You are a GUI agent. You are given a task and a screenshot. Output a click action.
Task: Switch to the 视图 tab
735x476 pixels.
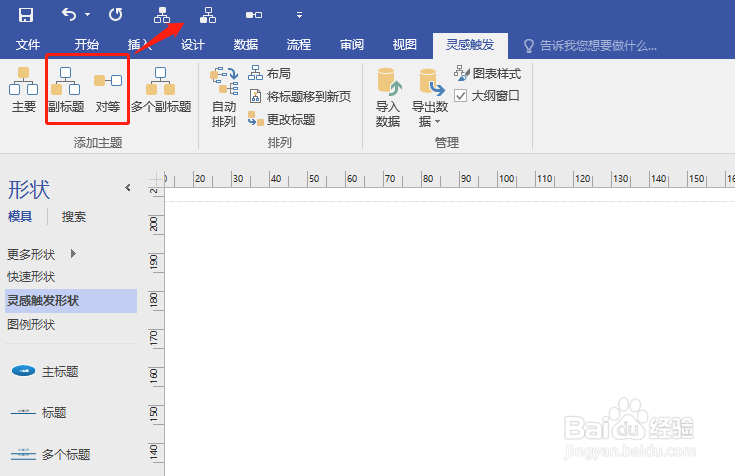405,45
